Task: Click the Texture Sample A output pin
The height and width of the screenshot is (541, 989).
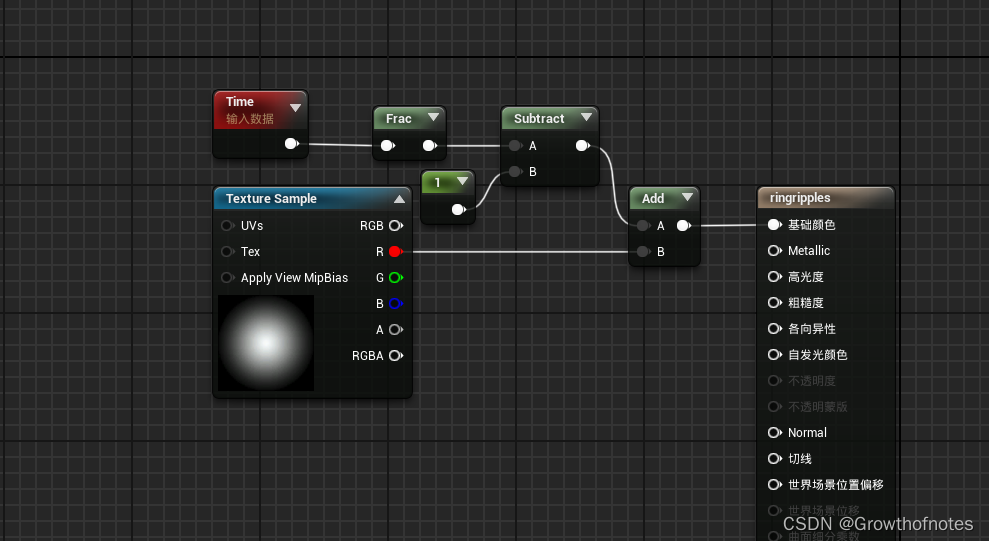Action: pyautogui.click(x=396, y=329)
